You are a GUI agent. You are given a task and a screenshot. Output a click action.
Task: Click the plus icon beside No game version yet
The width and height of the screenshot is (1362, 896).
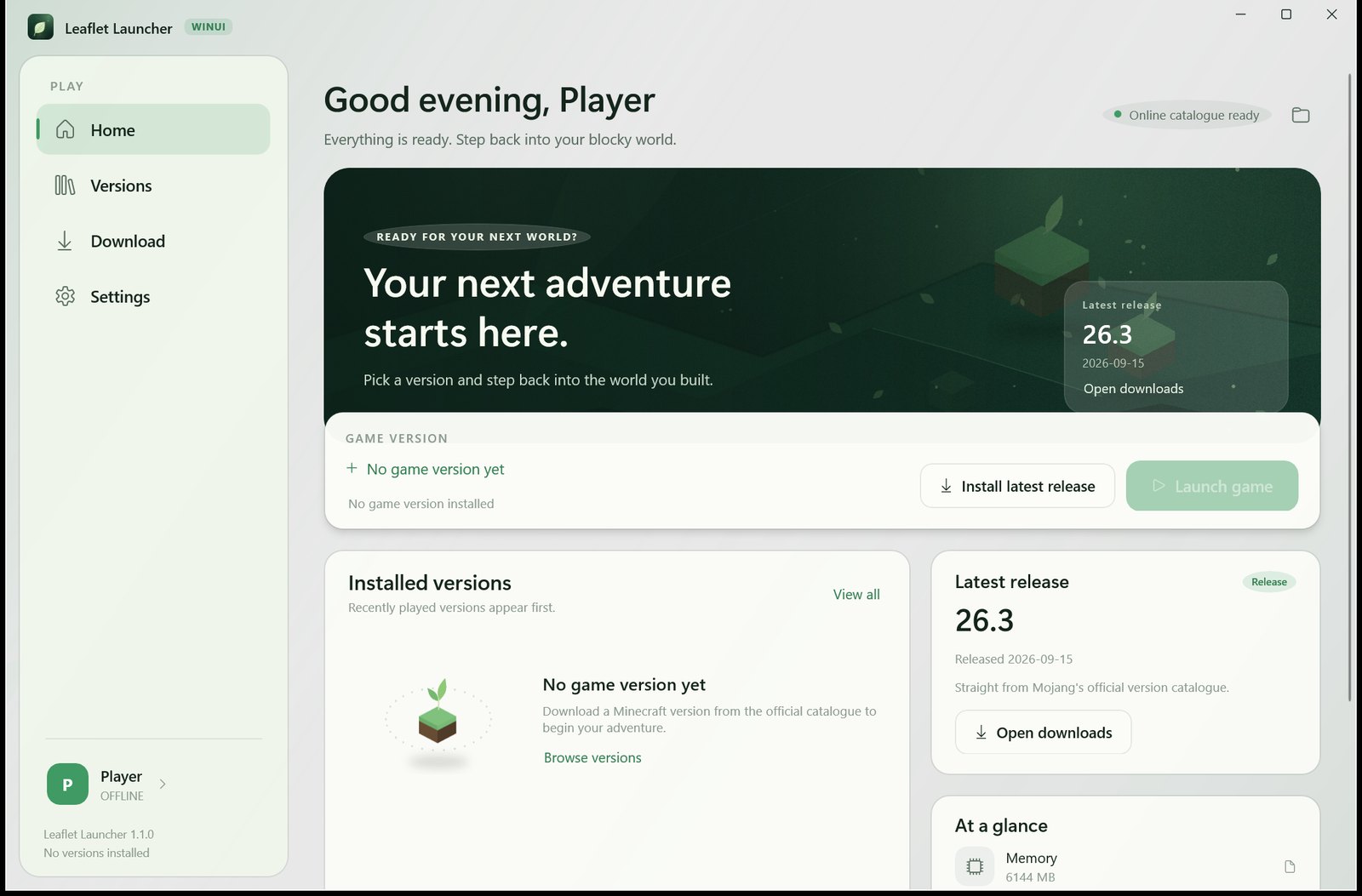tap(352, 468)
